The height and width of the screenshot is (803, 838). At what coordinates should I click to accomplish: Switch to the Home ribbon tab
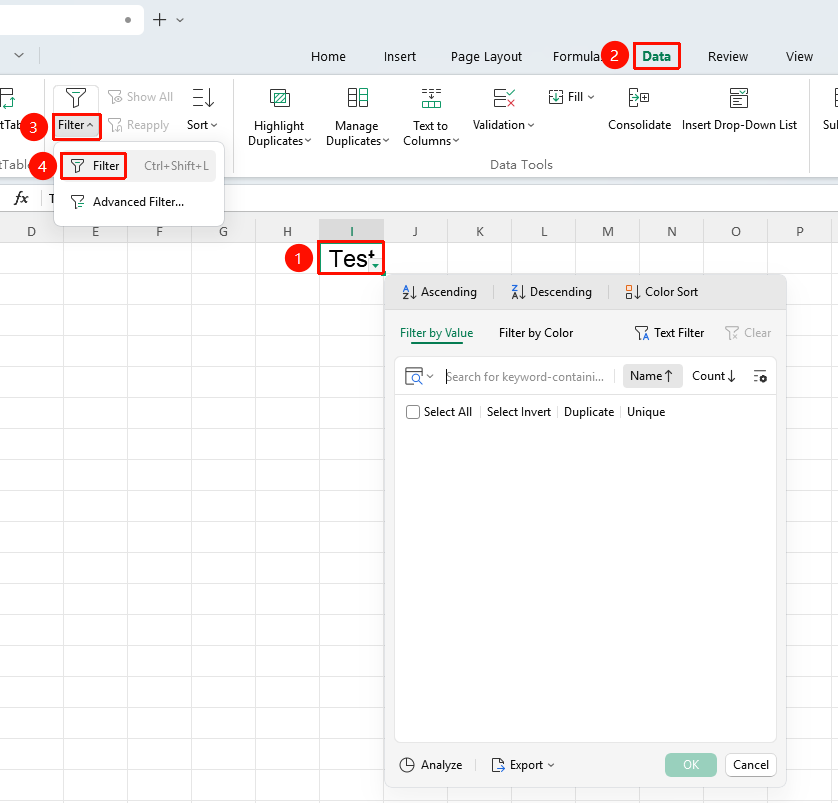tap(328, 57)
